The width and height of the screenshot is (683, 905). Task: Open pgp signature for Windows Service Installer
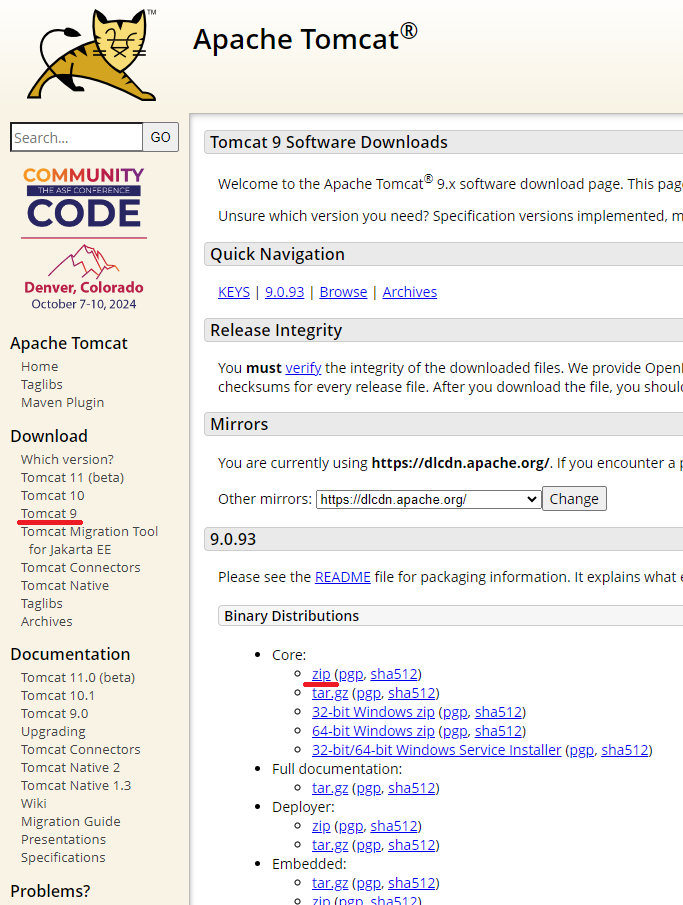pyautogui.click(x=582, y=750)
